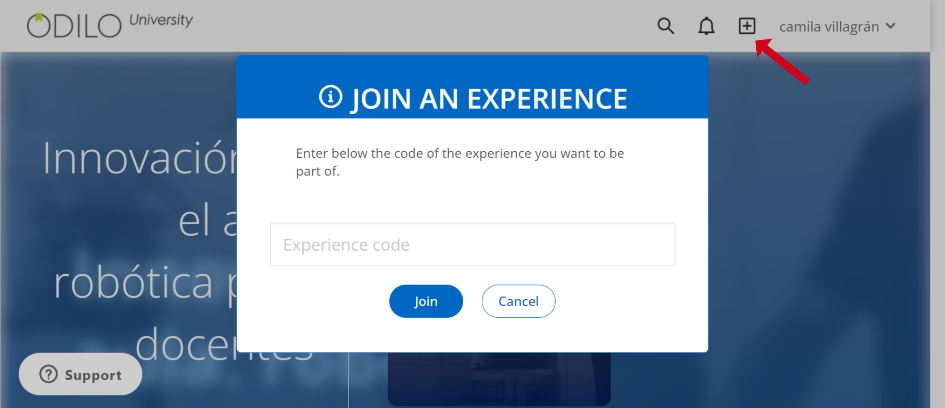This screenshot has height=408, width=945.
Task: Click the University label beside the logo
Action: [x=160, y=20]
